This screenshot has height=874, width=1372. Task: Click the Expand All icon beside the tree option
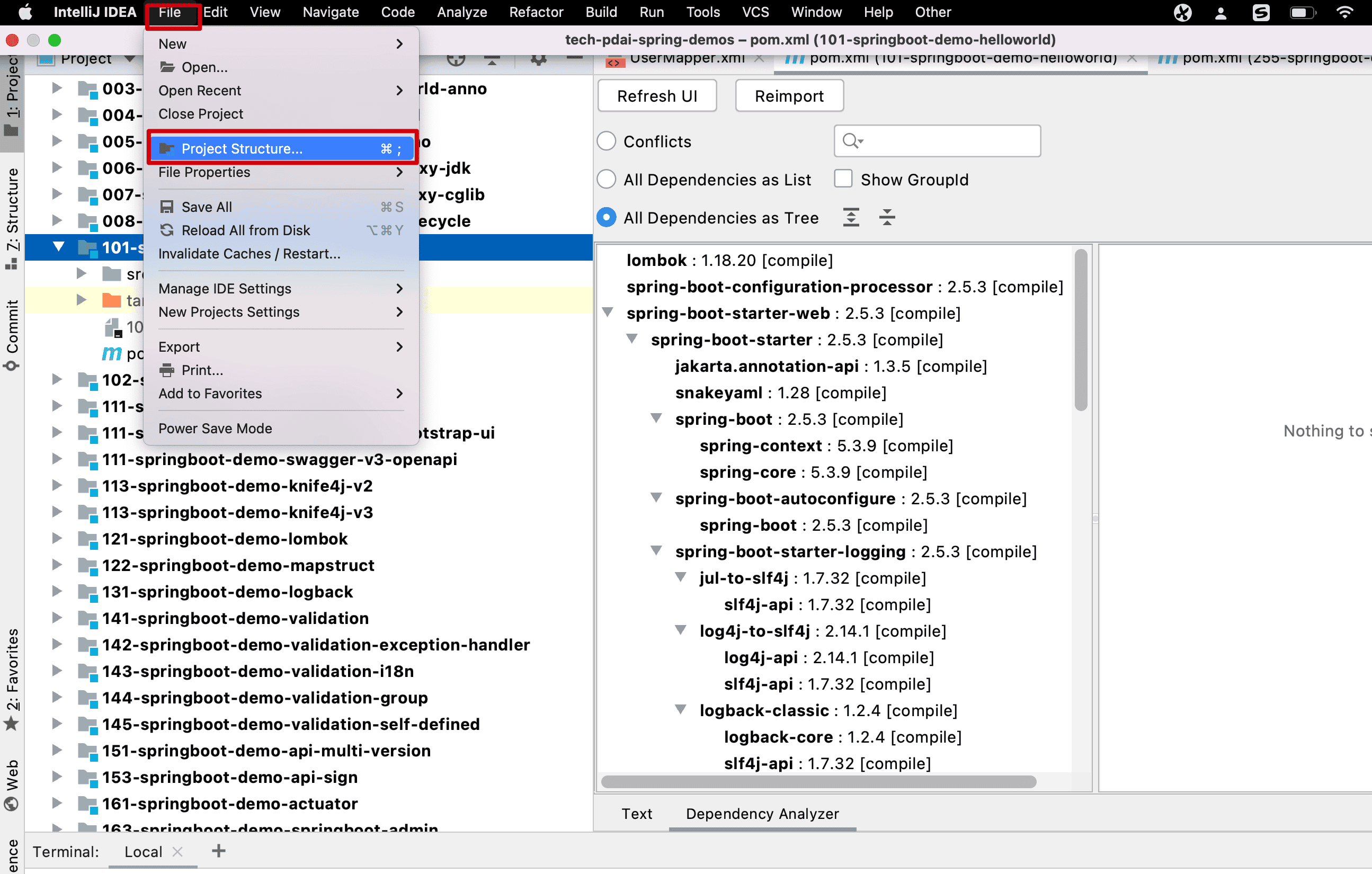point(851,217)
